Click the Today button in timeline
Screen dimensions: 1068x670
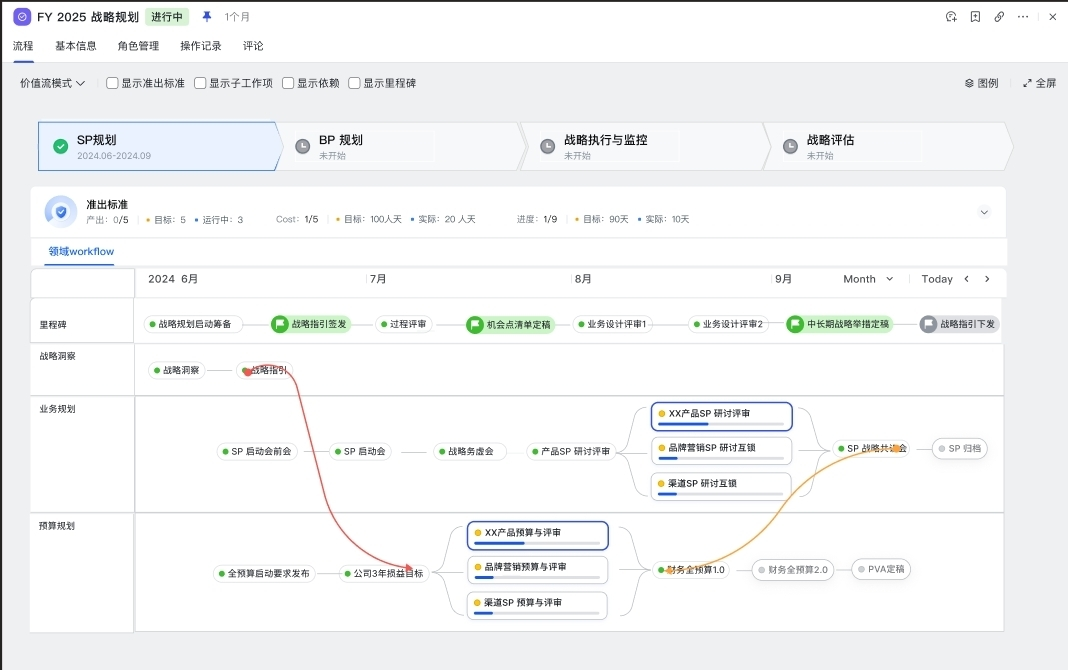[x=937, y=279]
